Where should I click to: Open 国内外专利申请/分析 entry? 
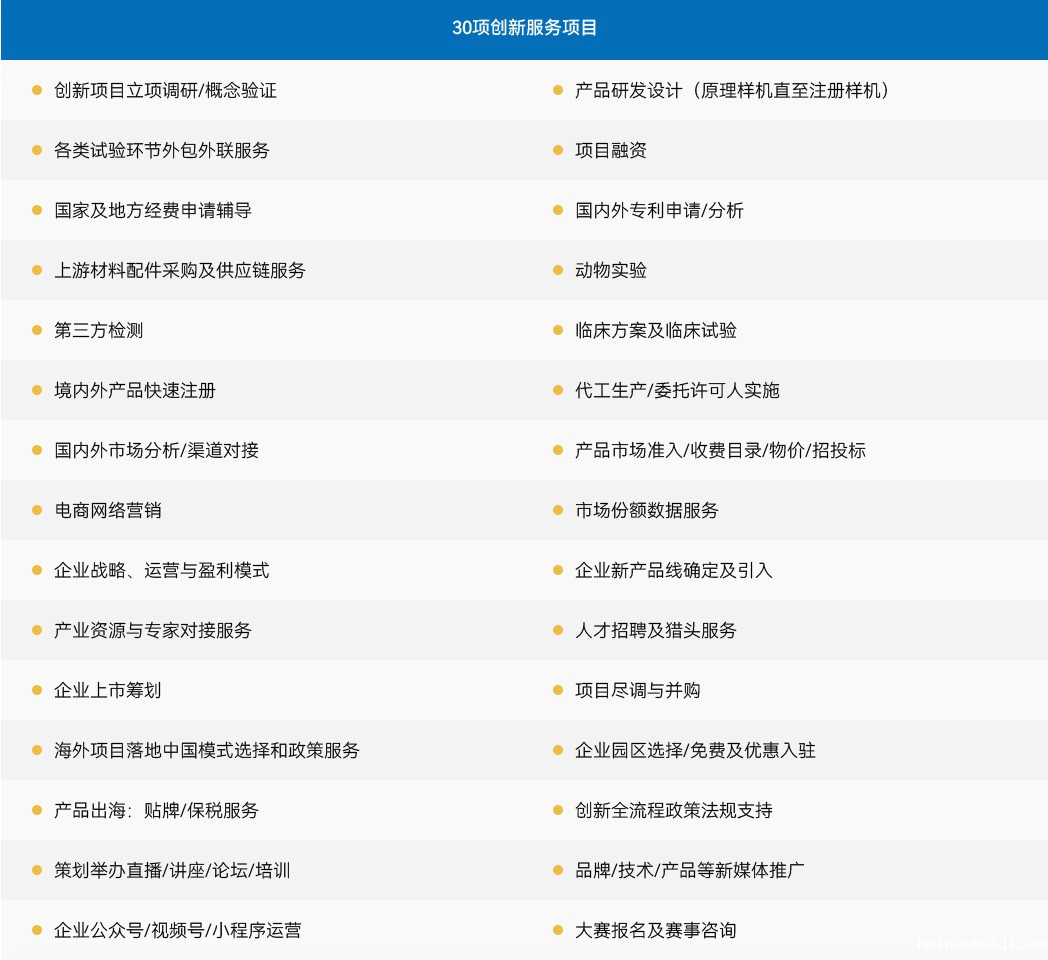659,210
